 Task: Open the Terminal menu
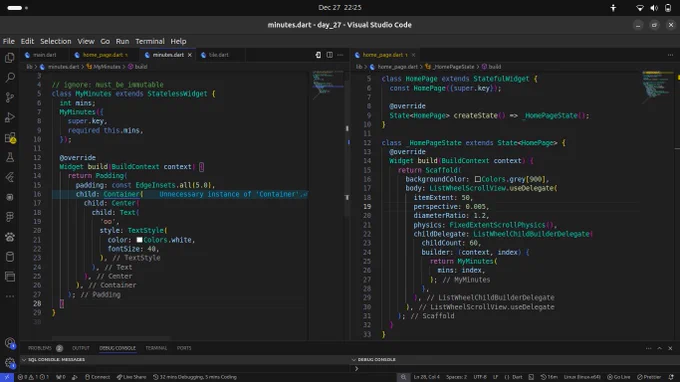150,41
